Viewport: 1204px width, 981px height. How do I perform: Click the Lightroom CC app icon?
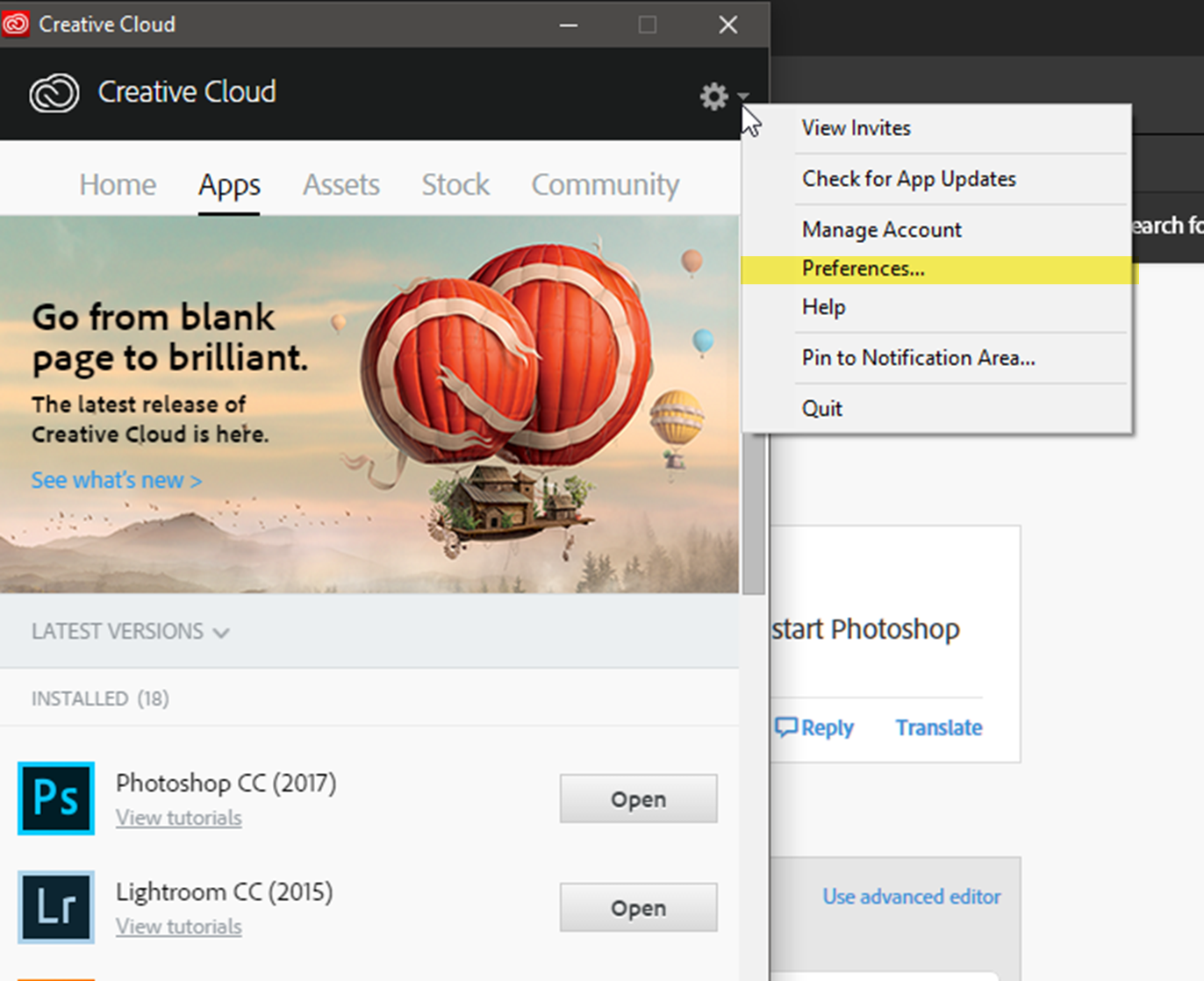click(x=55, y=907)
